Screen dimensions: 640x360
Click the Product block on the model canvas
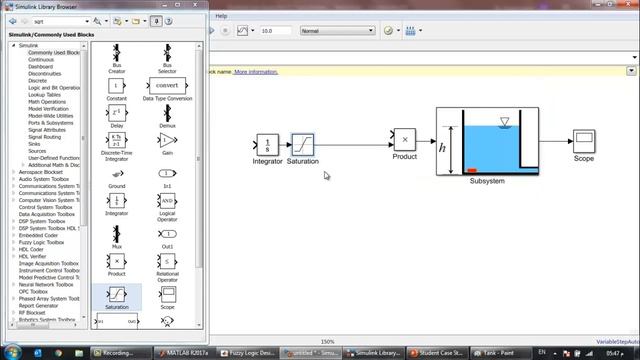[x=404, y=140]
